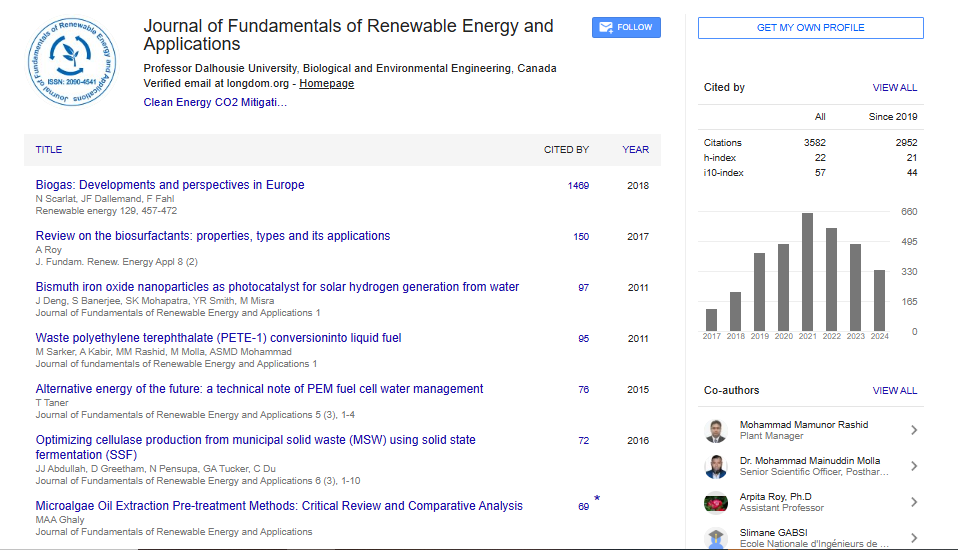
Task: Expand chevron next to Slimane GABSI
Action: click(913, 538)
